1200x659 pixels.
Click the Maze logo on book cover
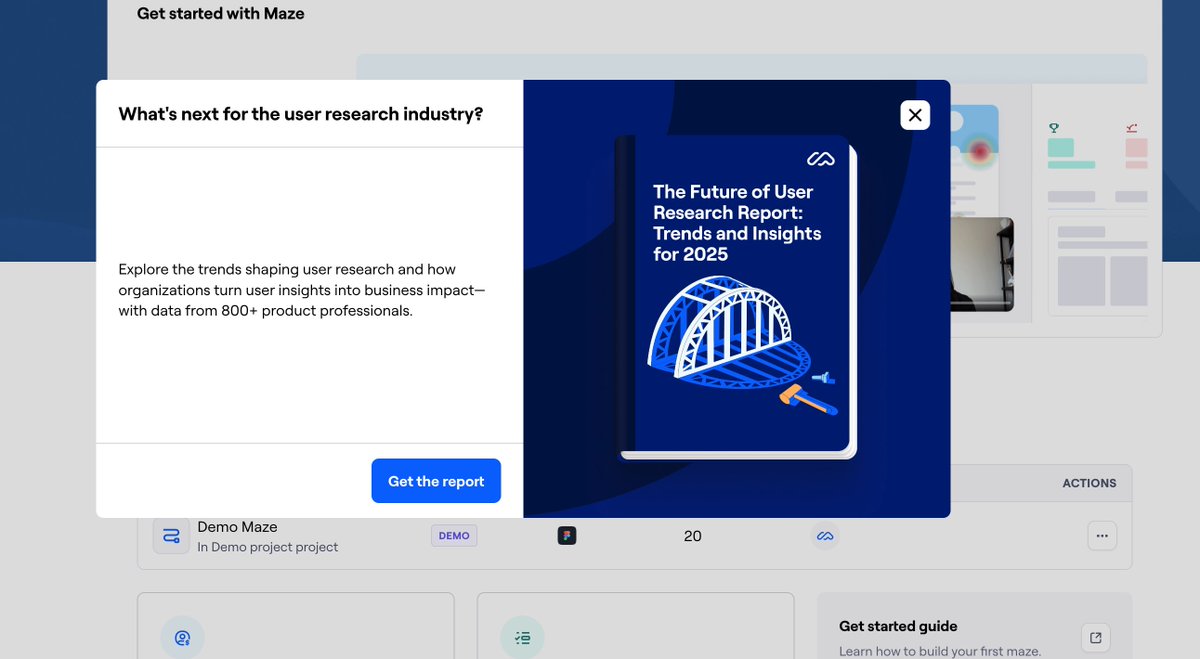coord(820,159)
